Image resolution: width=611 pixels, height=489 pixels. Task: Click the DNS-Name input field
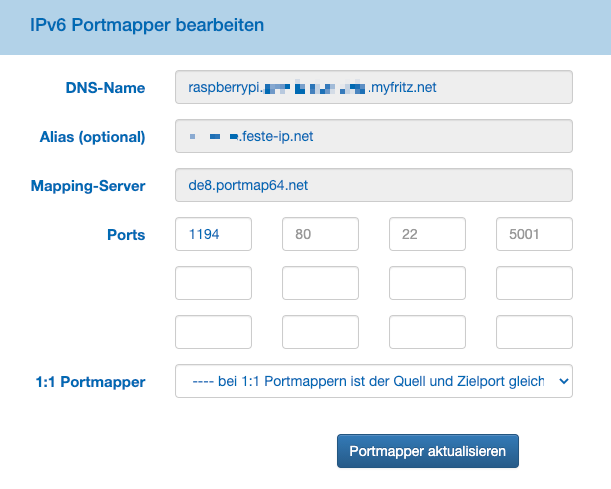[x=373, y=87]
